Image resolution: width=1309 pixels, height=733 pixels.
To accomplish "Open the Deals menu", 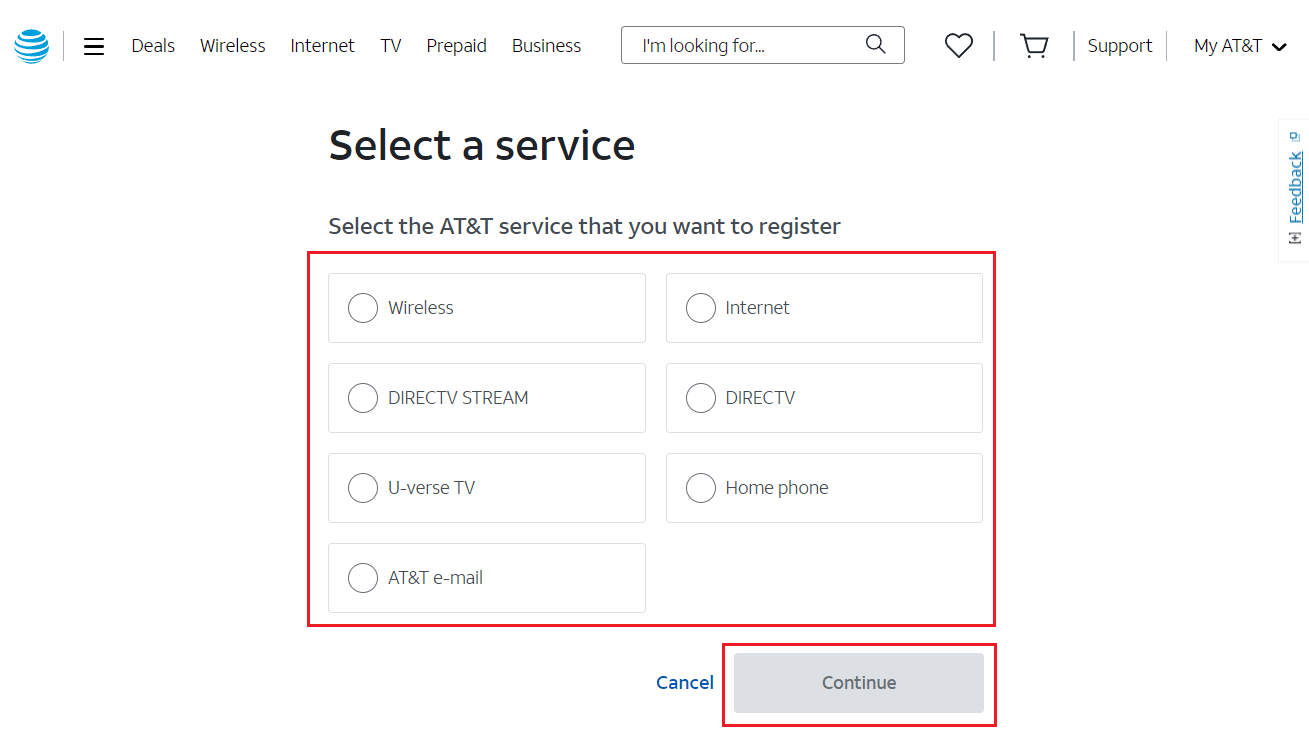I will tap(152, 45).
